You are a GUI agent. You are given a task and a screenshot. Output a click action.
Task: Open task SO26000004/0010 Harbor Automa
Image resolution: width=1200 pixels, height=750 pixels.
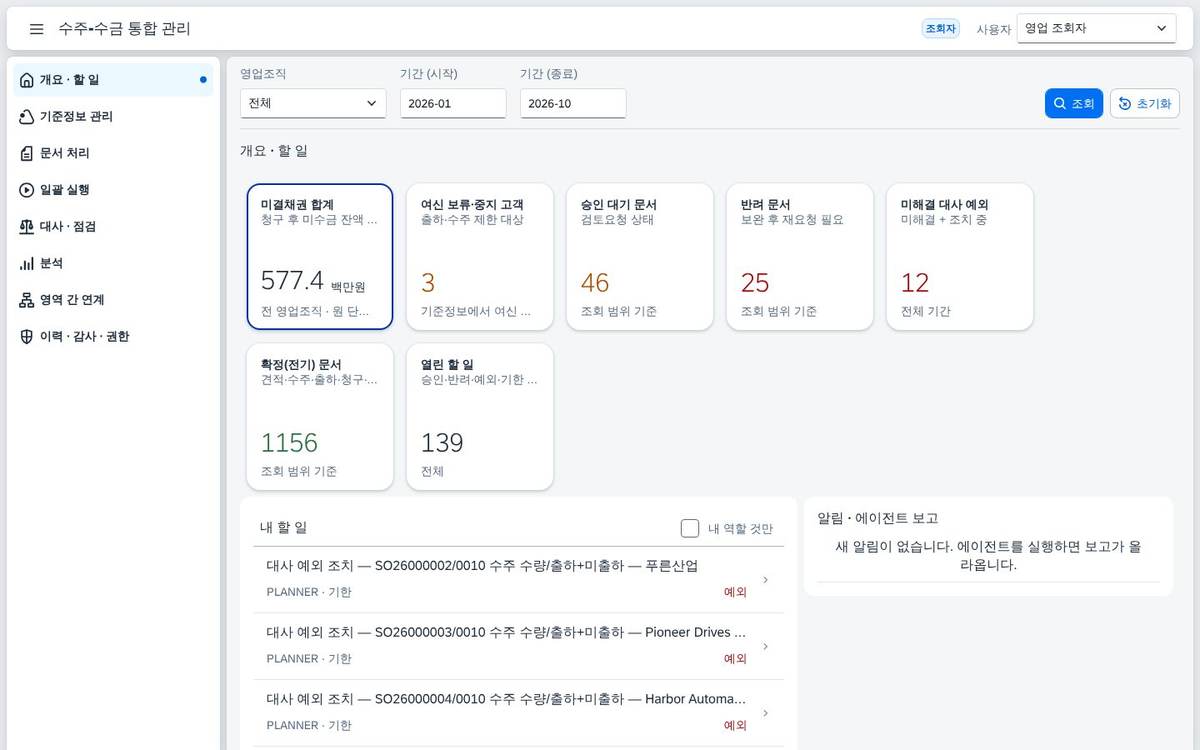(518, 713)
